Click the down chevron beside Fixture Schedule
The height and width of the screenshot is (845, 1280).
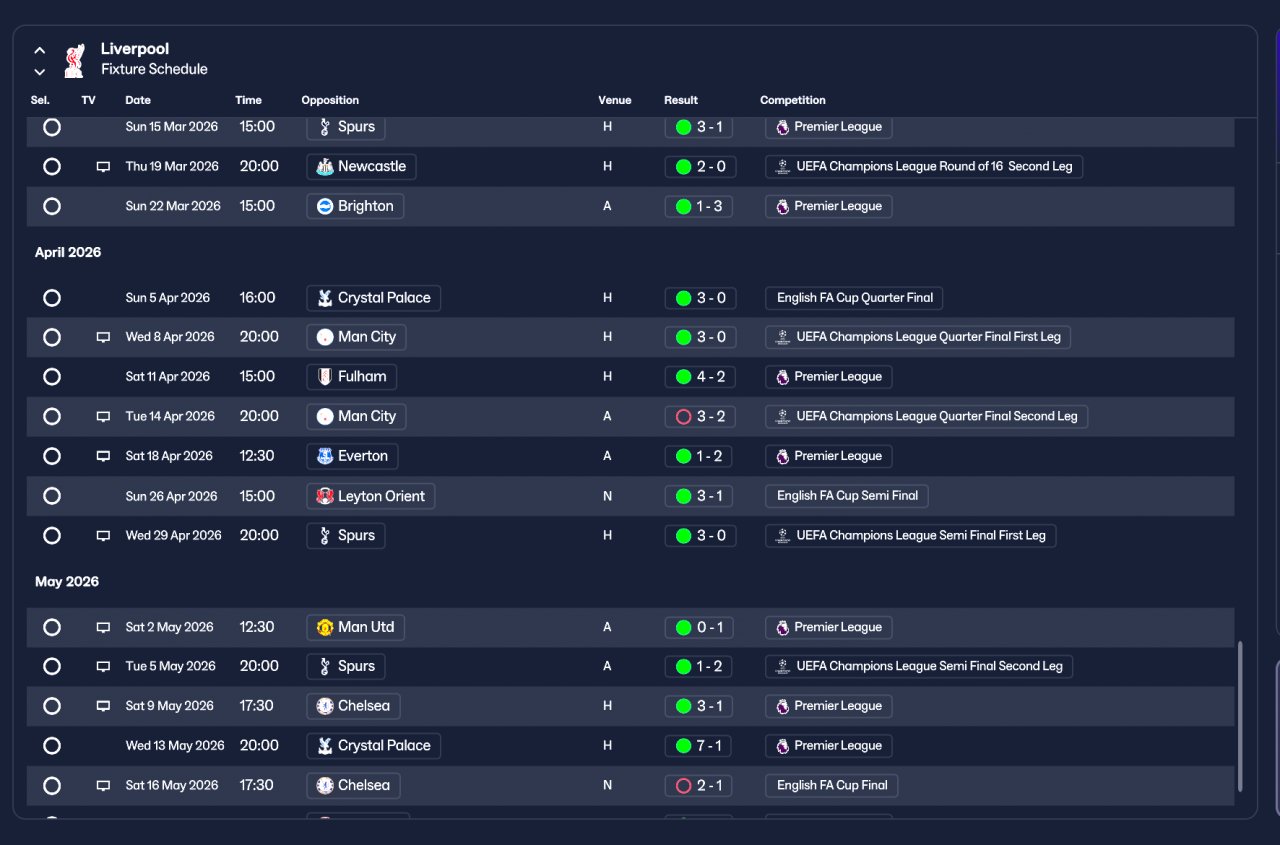(40, 71)
